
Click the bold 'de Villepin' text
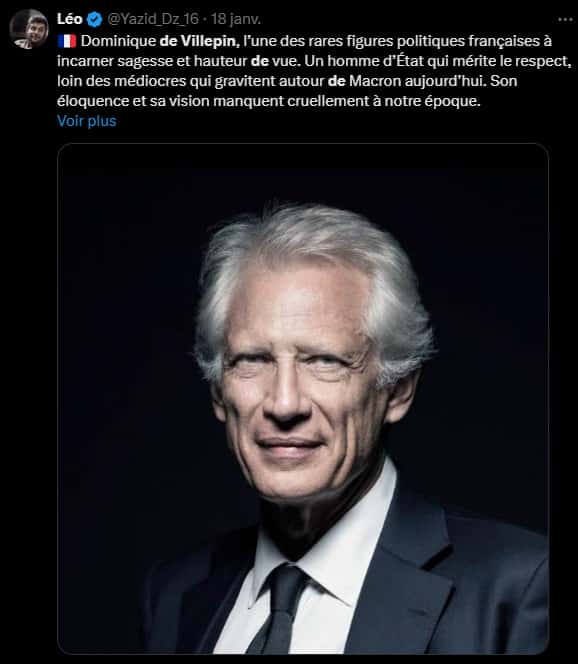click(x=199, y=41)
